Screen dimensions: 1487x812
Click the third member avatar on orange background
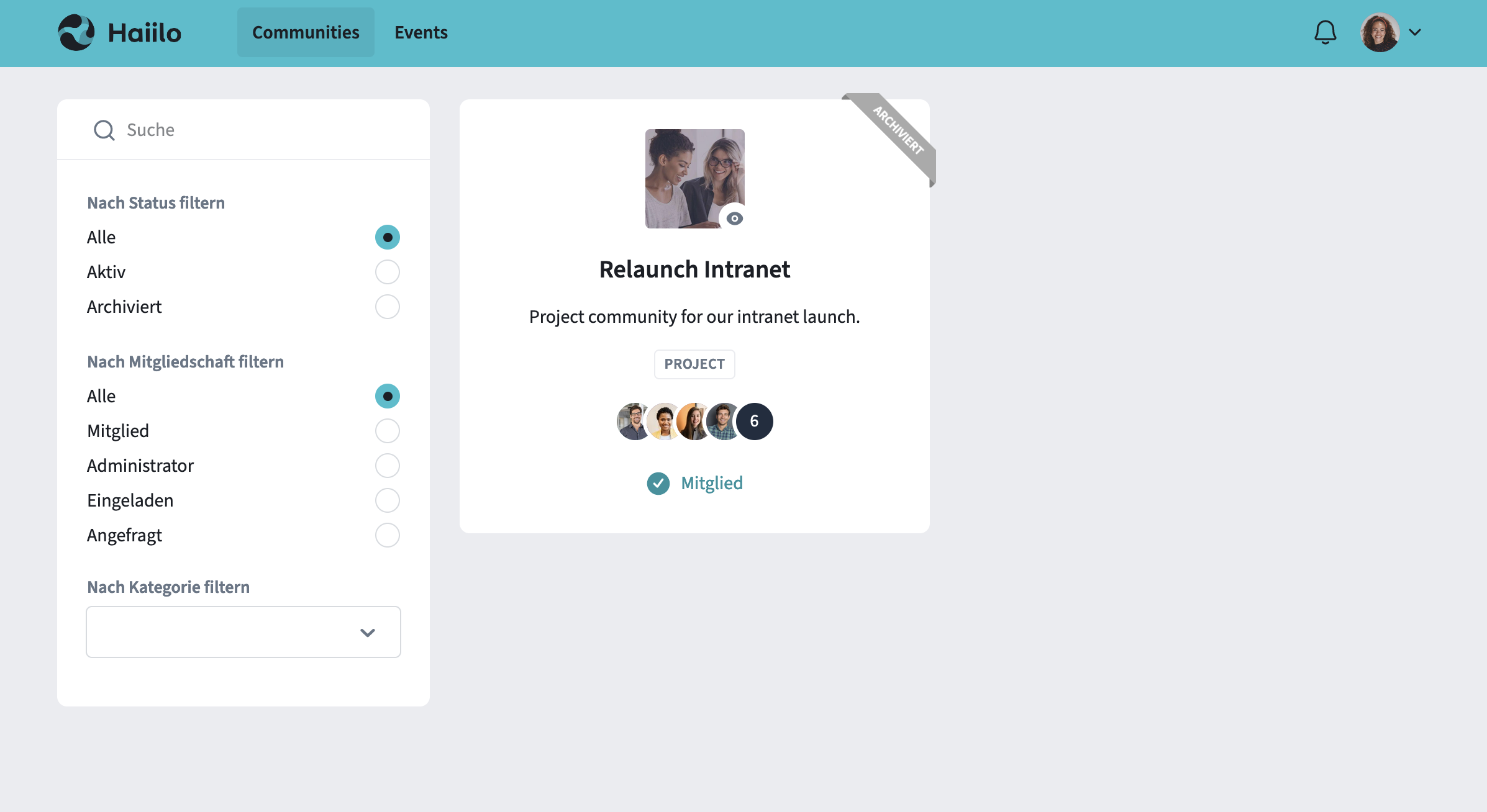pyautogui.click(x=694, y=422)
